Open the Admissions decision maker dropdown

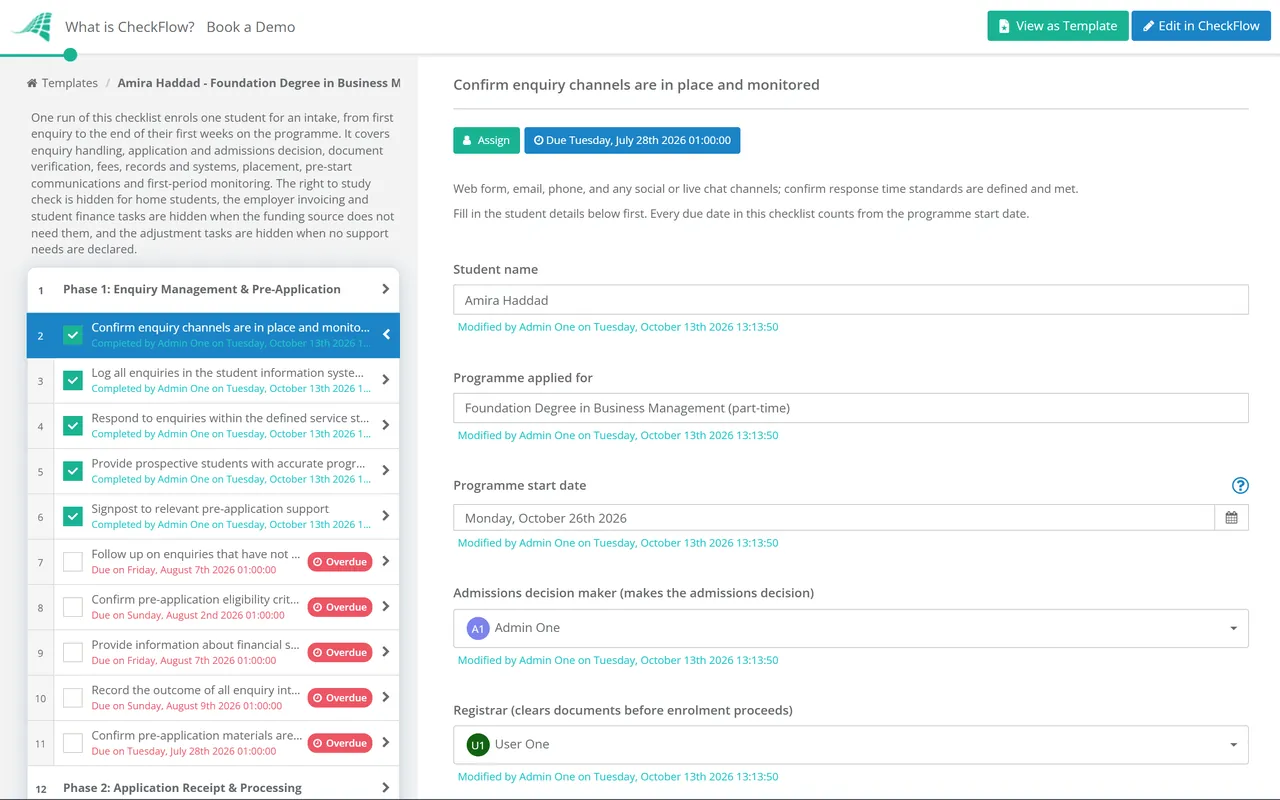click(850, 628)
